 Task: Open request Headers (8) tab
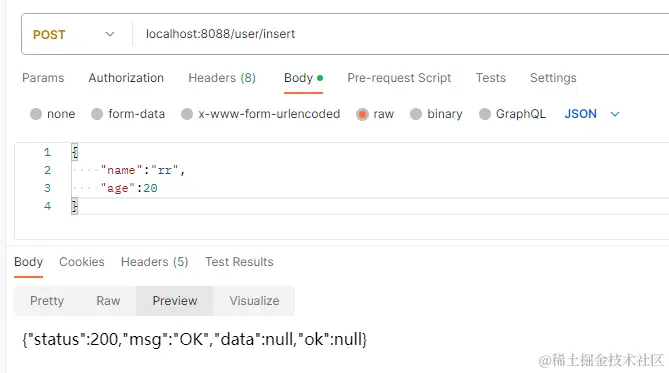(222, 78)
